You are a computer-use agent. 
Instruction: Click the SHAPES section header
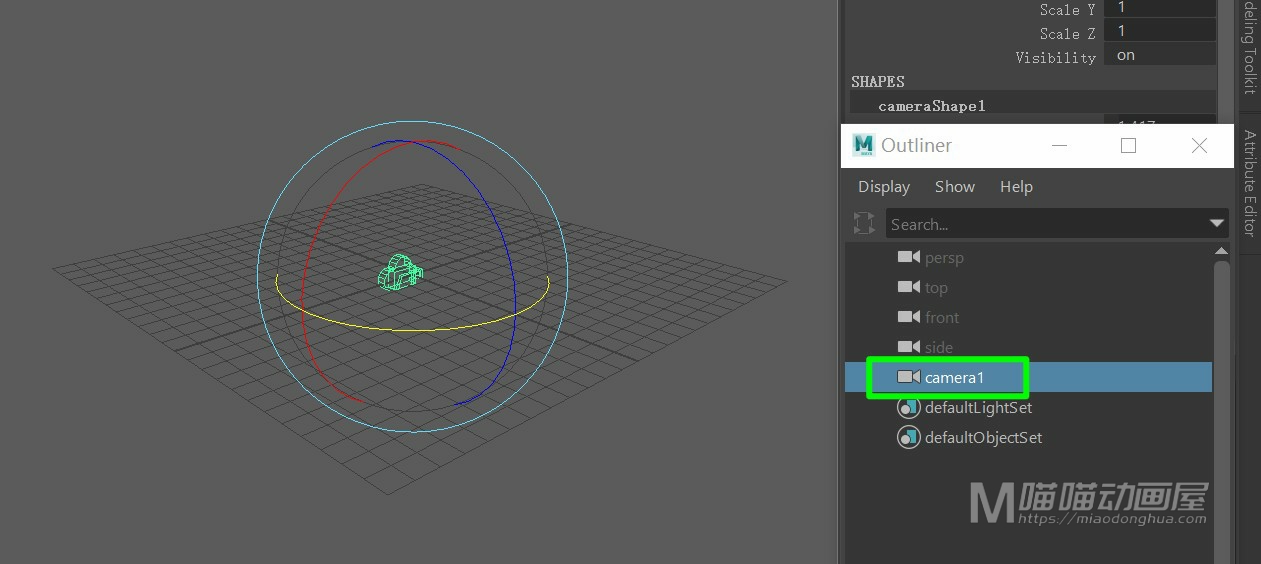point(878,82)
